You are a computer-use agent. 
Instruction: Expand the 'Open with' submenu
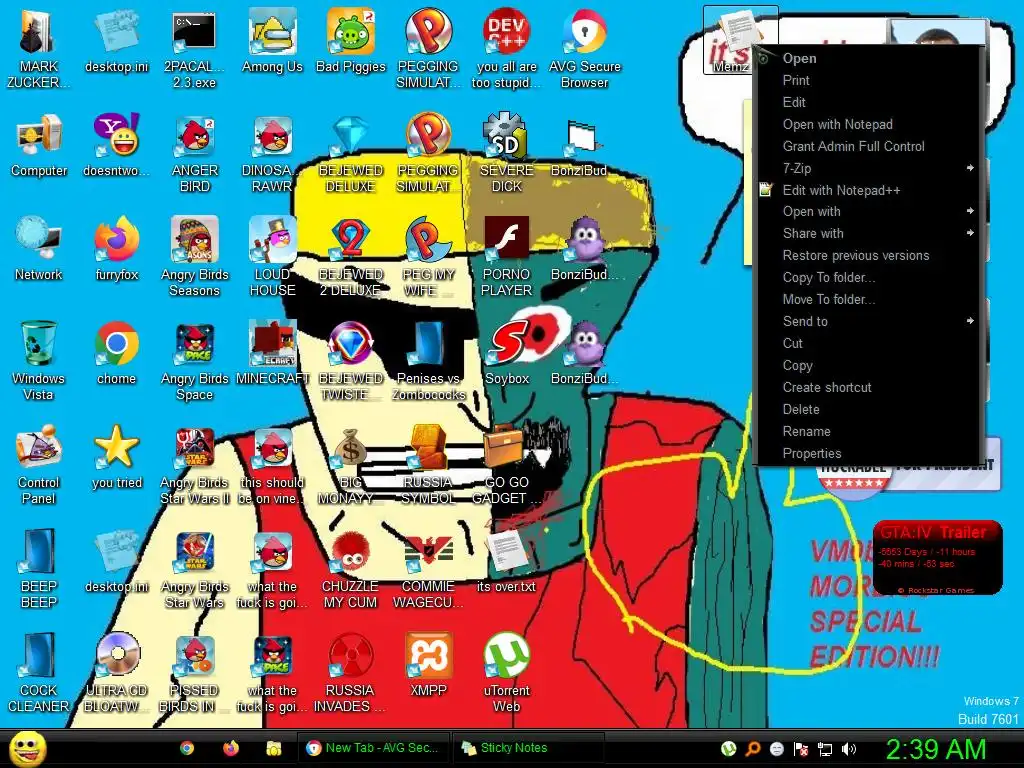coord(869,212)
